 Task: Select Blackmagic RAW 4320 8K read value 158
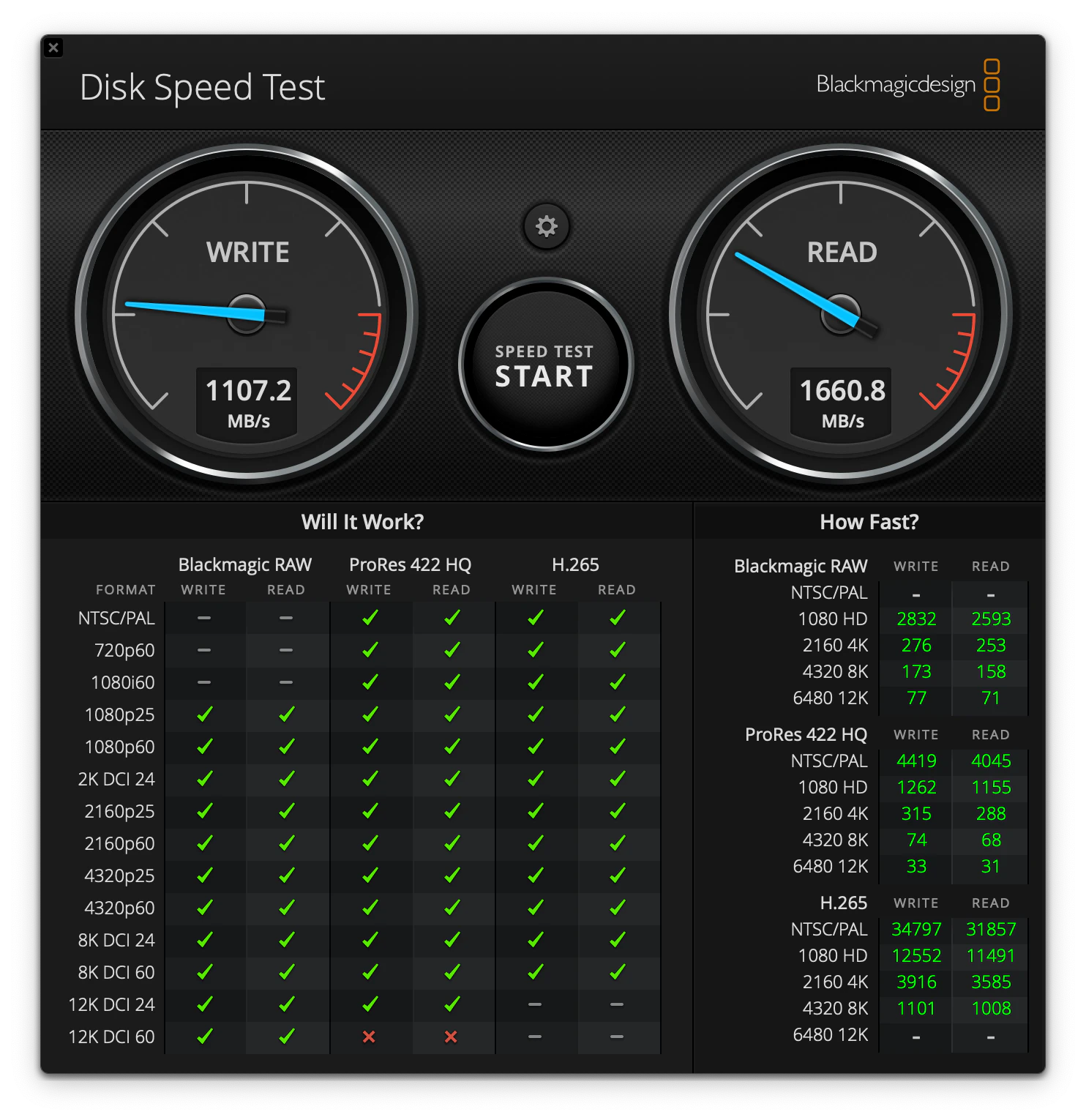(x=991, y=672)
